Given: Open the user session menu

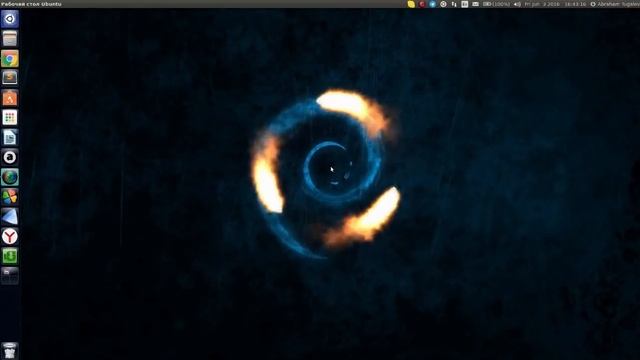Looking at the screenshot, I should [x=615, y=4].
